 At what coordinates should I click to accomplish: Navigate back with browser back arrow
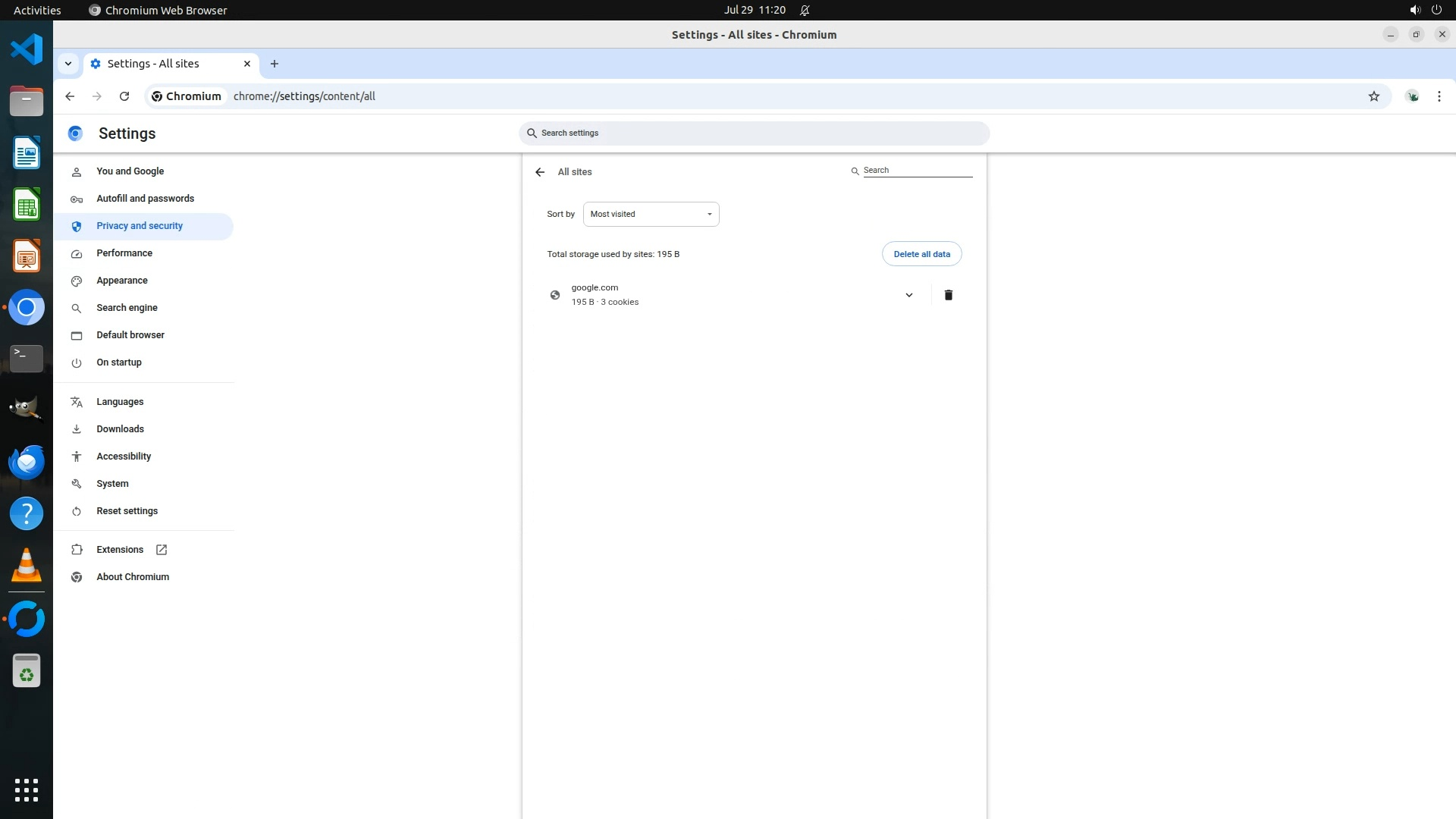pyautogui.click(x=70, y=96)
